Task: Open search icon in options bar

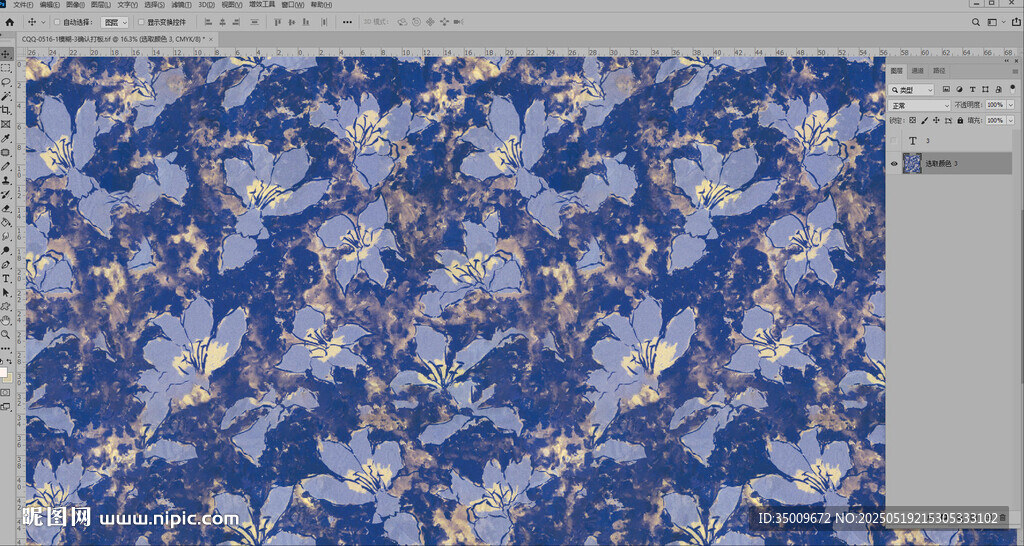Action: point(976,22)
